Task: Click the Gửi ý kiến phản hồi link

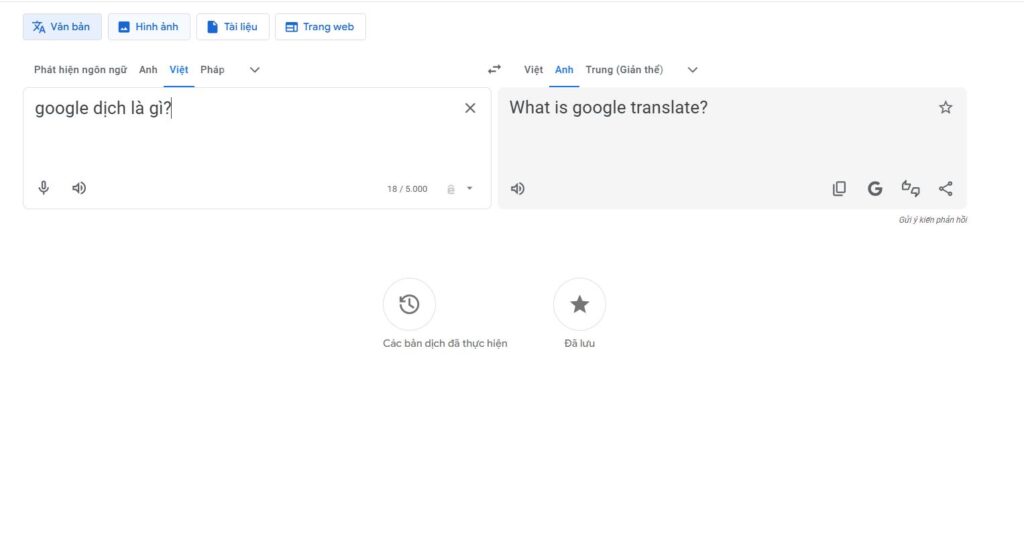Action: click(x=933, y=220)
